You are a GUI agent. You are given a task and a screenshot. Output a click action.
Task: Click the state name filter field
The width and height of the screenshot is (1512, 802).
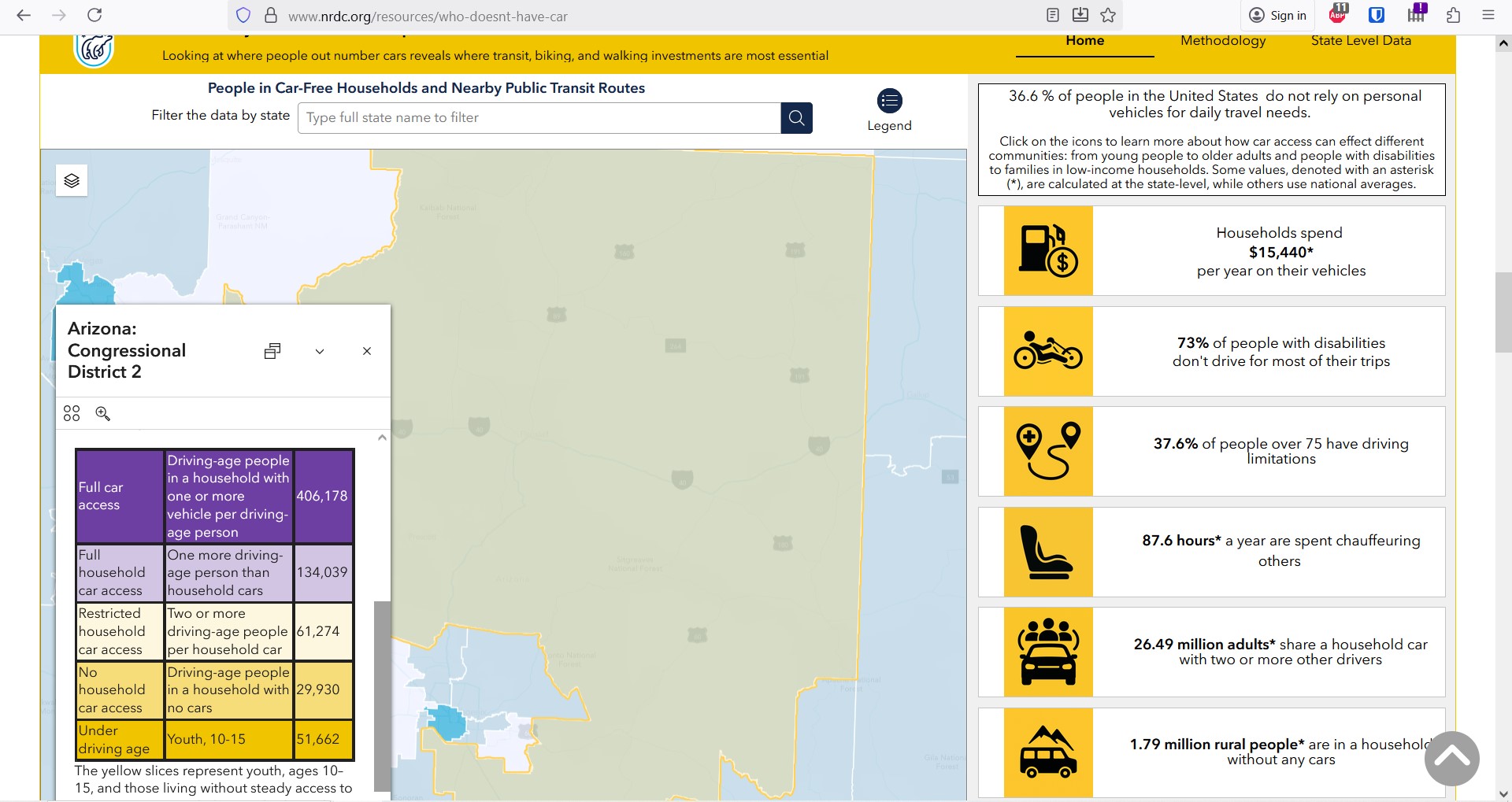pos(539,118)
